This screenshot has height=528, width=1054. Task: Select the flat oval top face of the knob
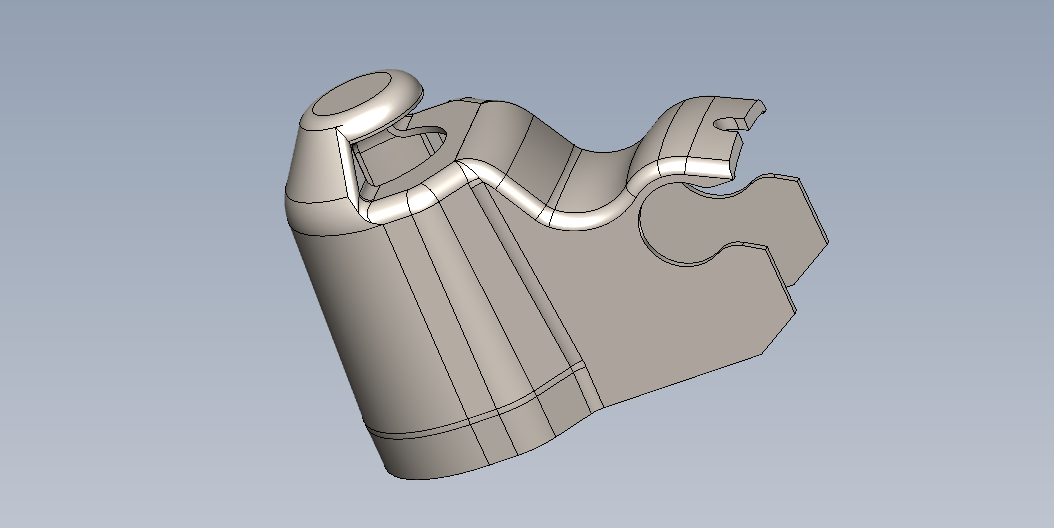350,96
